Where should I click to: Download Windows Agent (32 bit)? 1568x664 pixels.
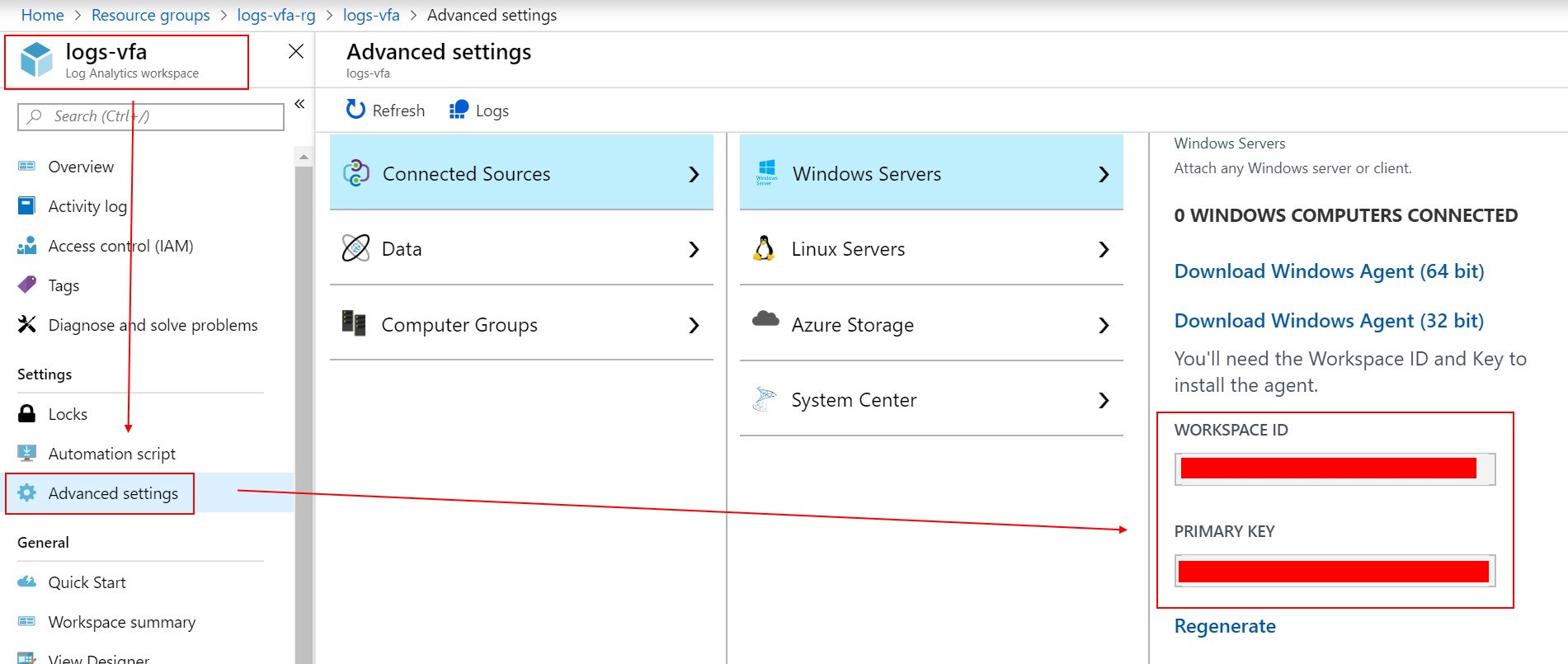1329,321
